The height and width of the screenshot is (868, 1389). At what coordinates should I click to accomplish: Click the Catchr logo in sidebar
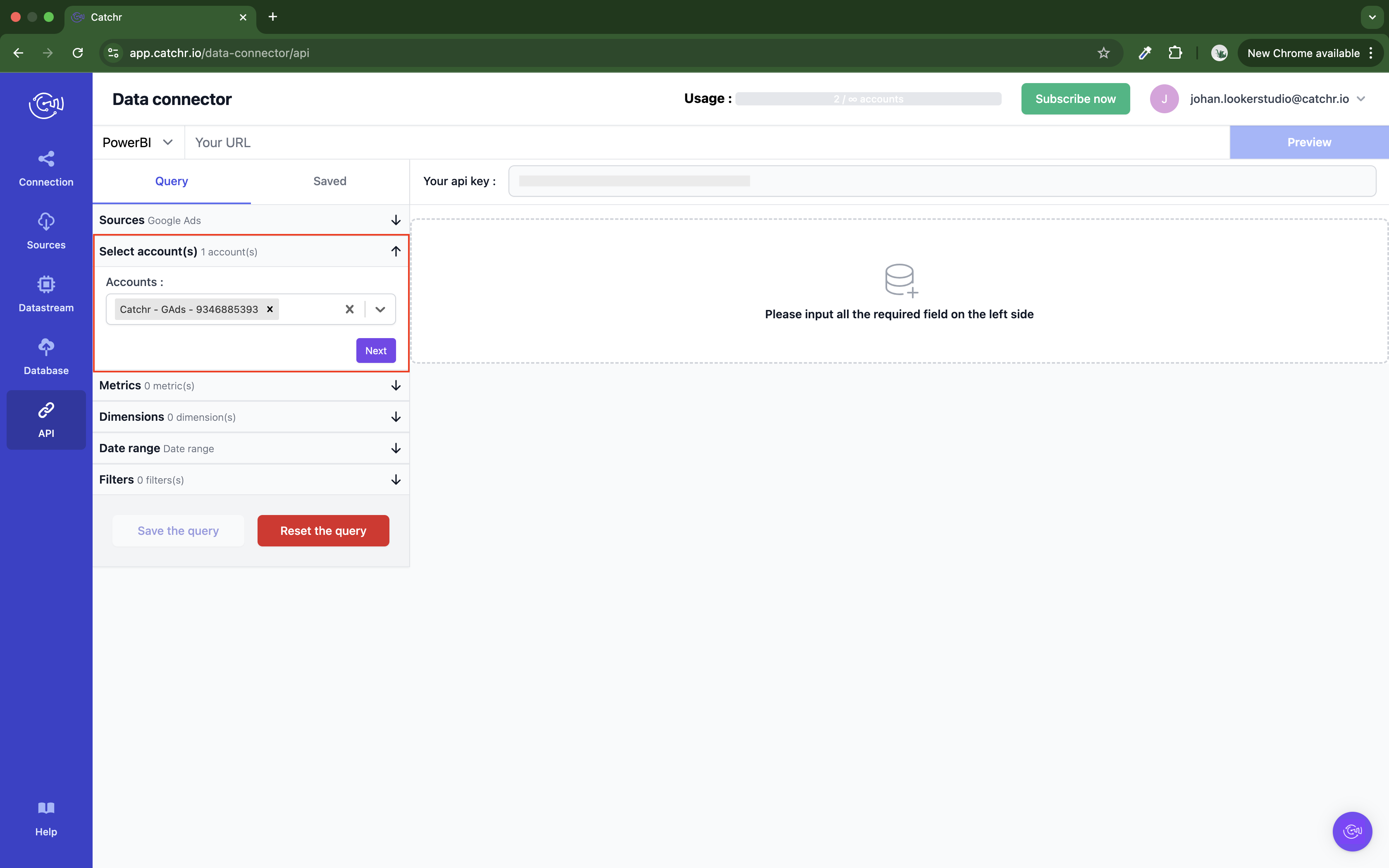coord(46,105)
